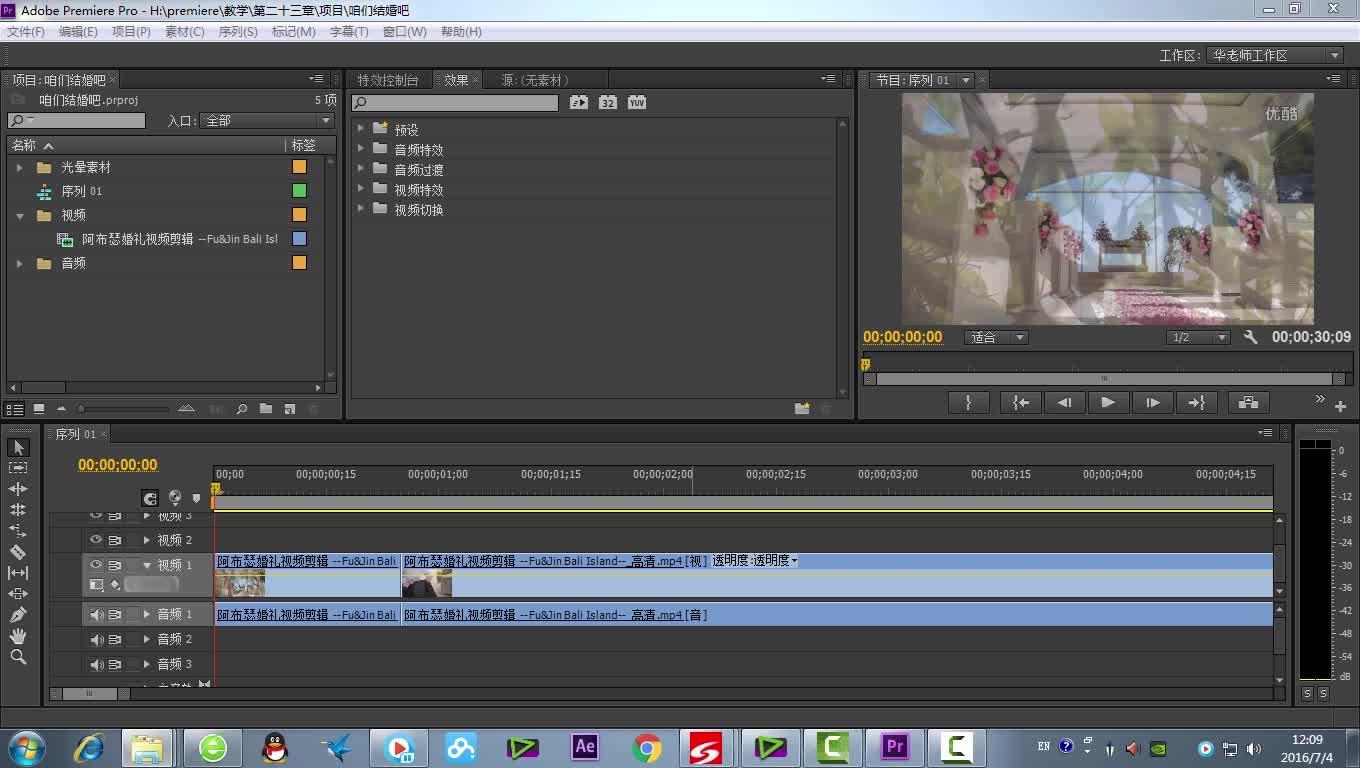Click project panel thumbnail zoom slider
This screenshot has width=1360, height=768.
point(124,409)
